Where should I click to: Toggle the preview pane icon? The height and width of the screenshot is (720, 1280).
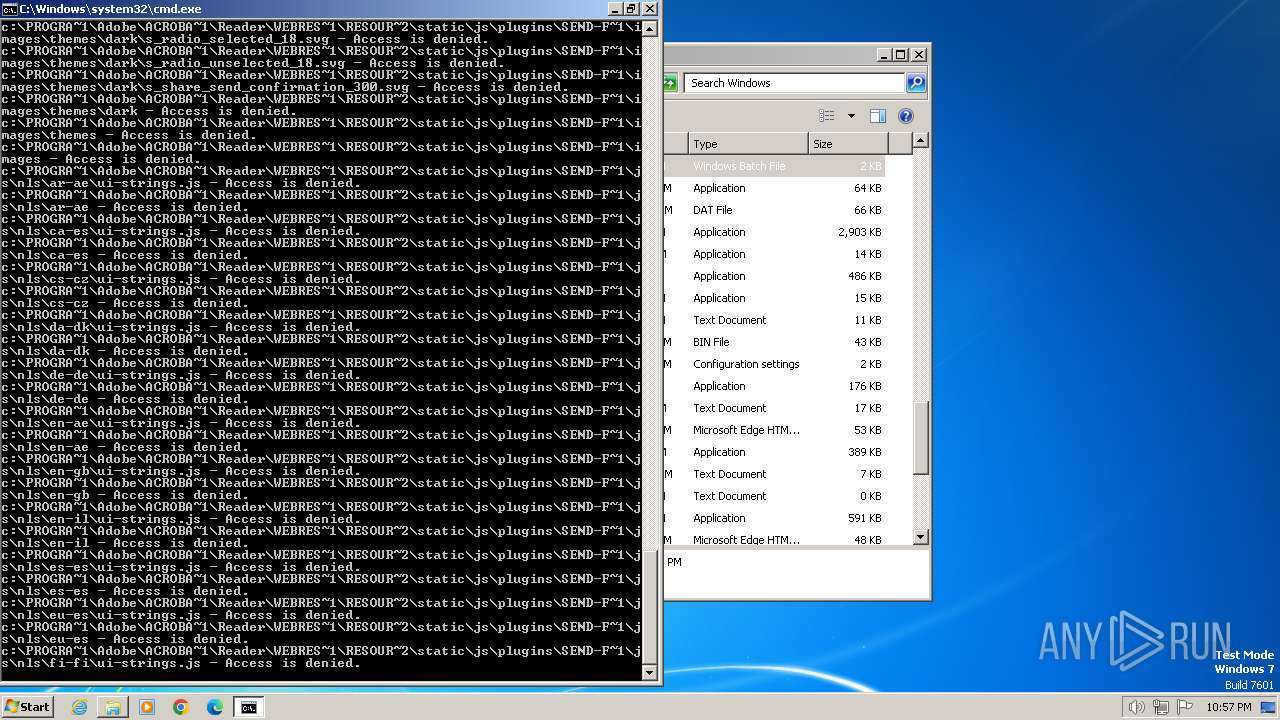tap(877, 116)
